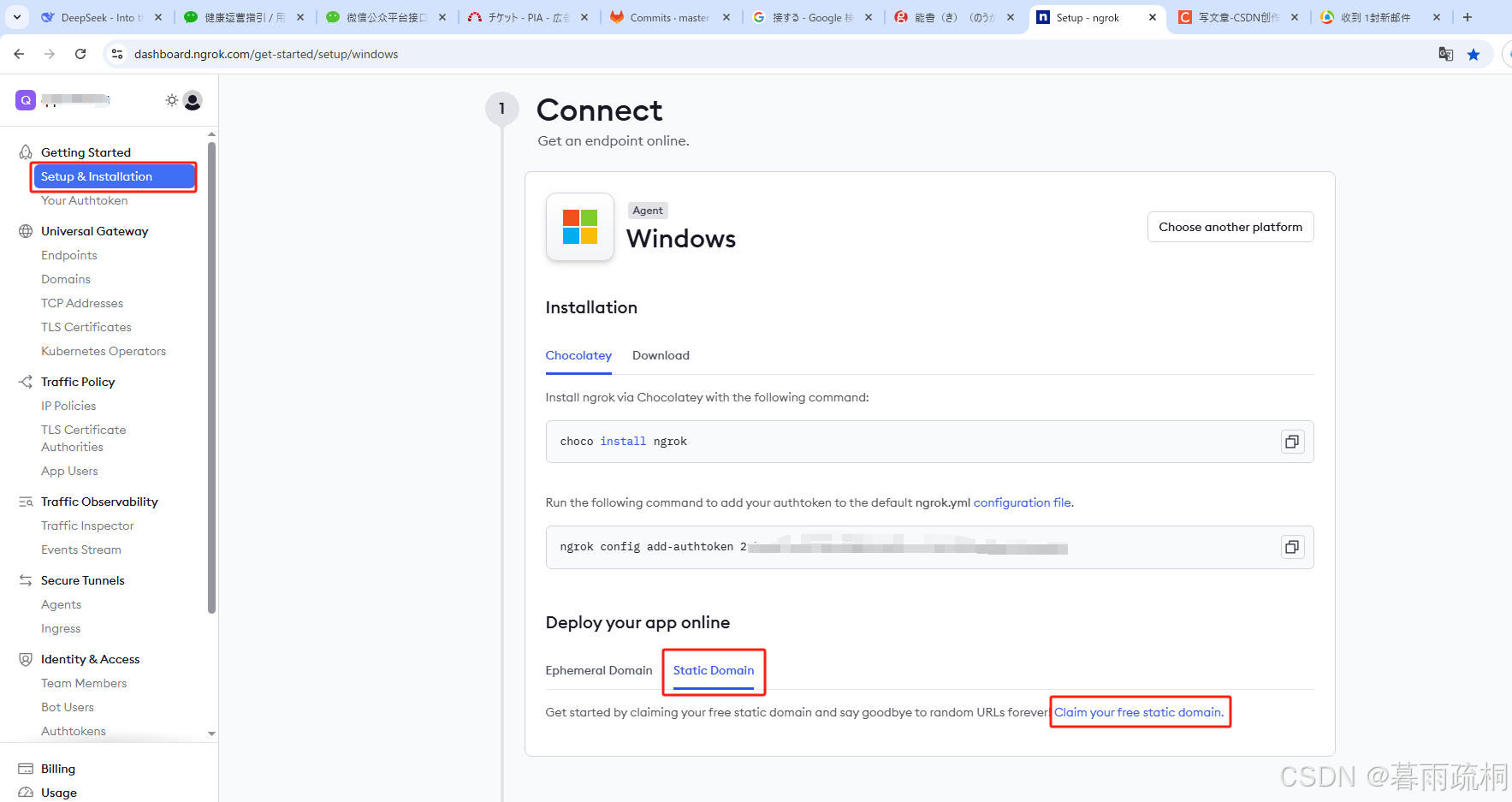Switch to the DeepSeek browser tab
This screenshot has height=802, width=1512.
point(101,17)
